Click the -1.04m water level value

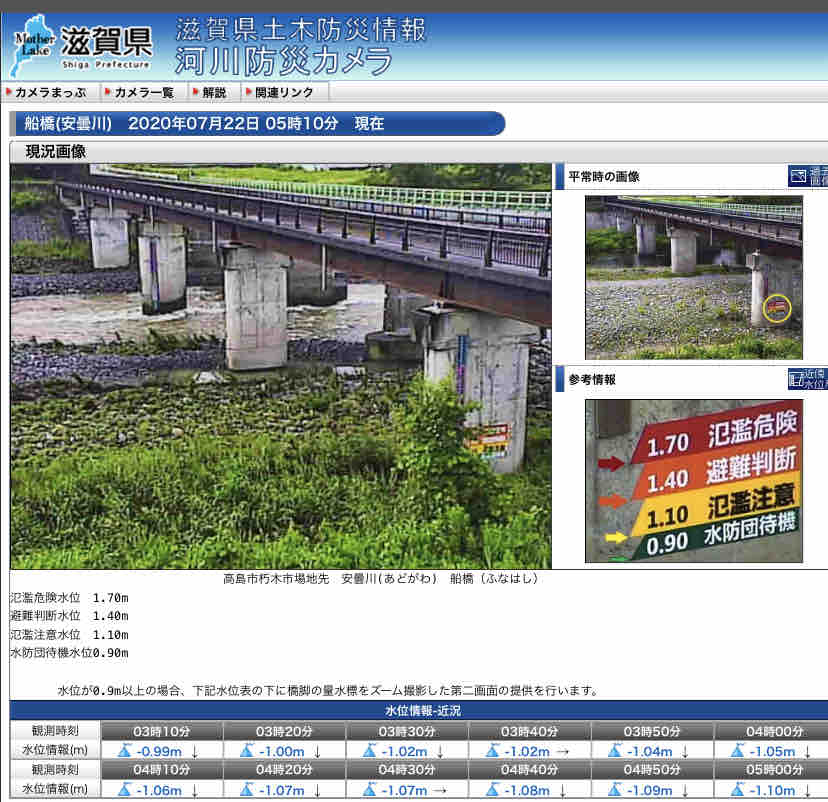pos(649,751)
